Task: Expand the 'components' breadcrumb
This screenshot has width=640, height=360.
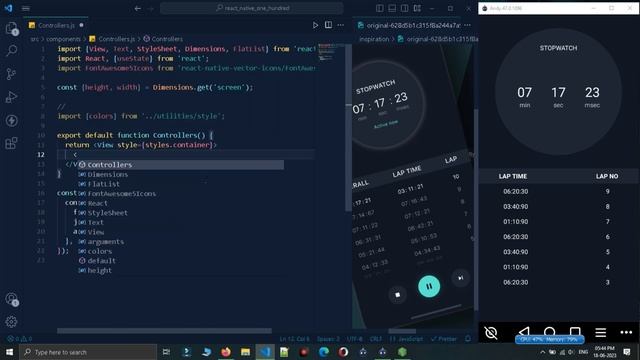Action: pyautogui.click(x=63, y=39)
